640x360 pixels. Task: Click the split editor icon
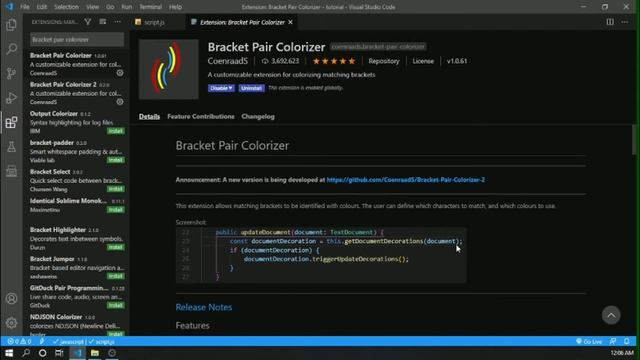coord(610,22)
